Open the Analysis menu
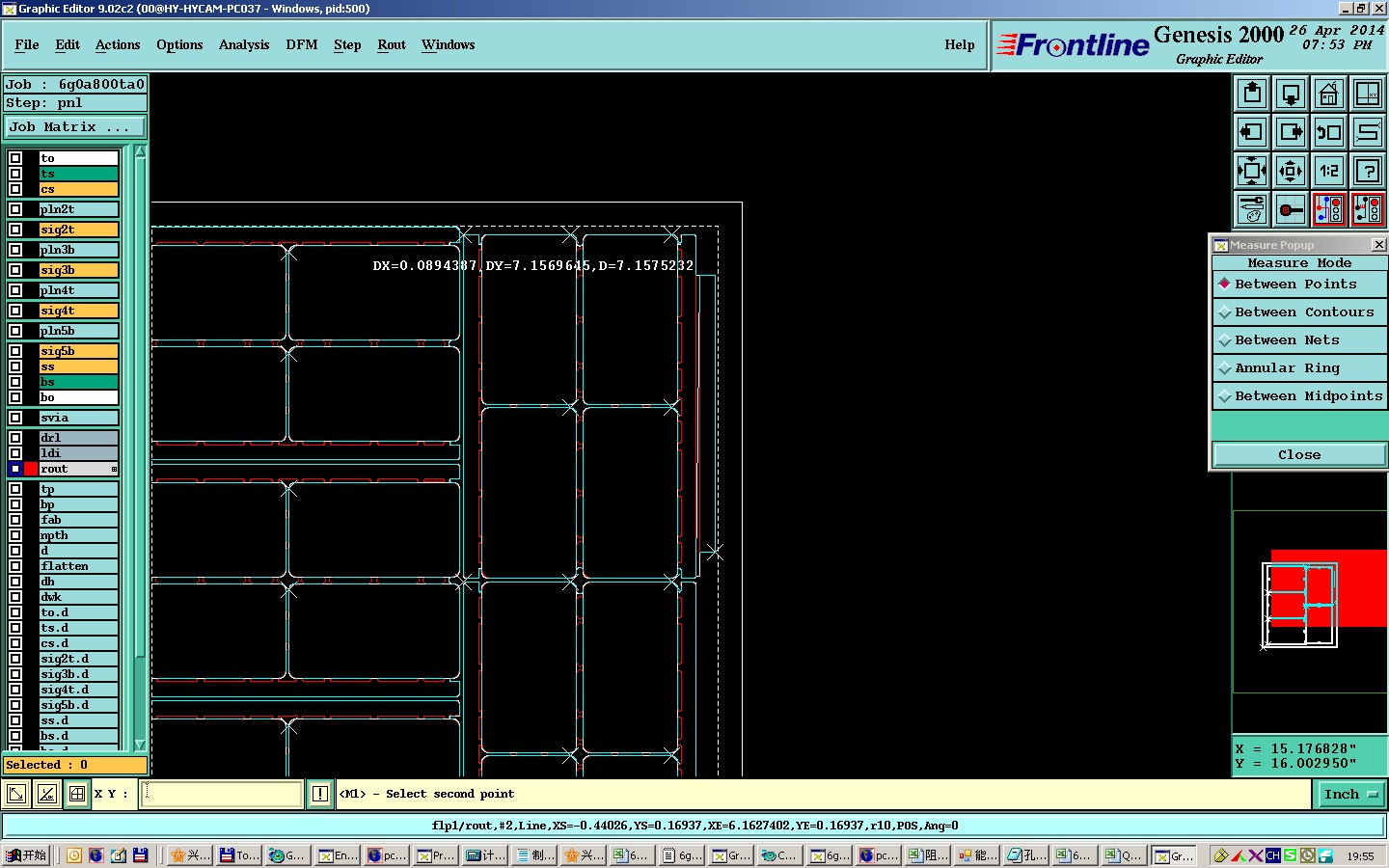 pyautogui.click(x=244, y=44)
